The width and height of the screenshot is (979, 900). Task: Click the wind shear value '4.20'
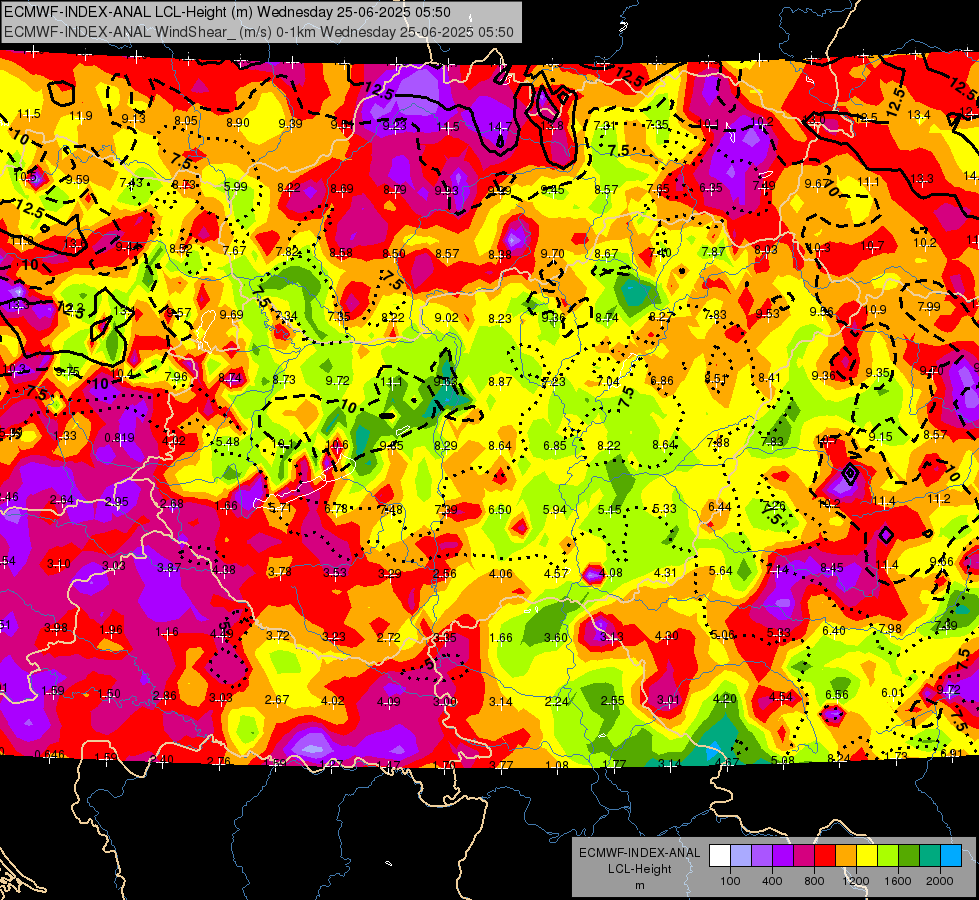(724, 698)
